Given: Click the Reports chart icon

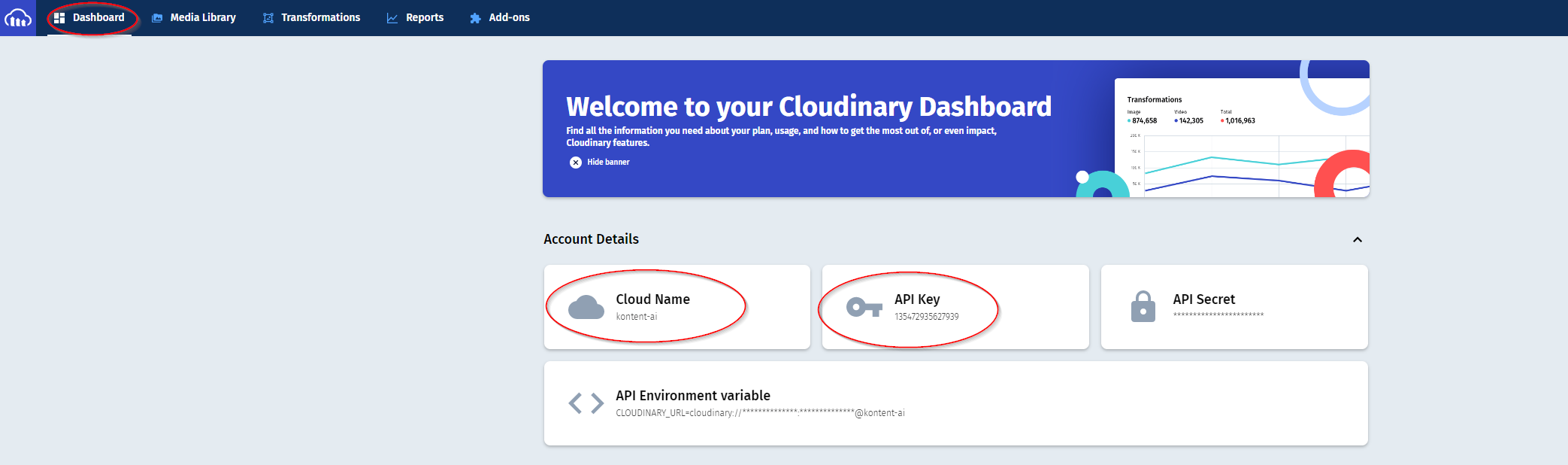Looking at the screenshot, I should (392, 18).
